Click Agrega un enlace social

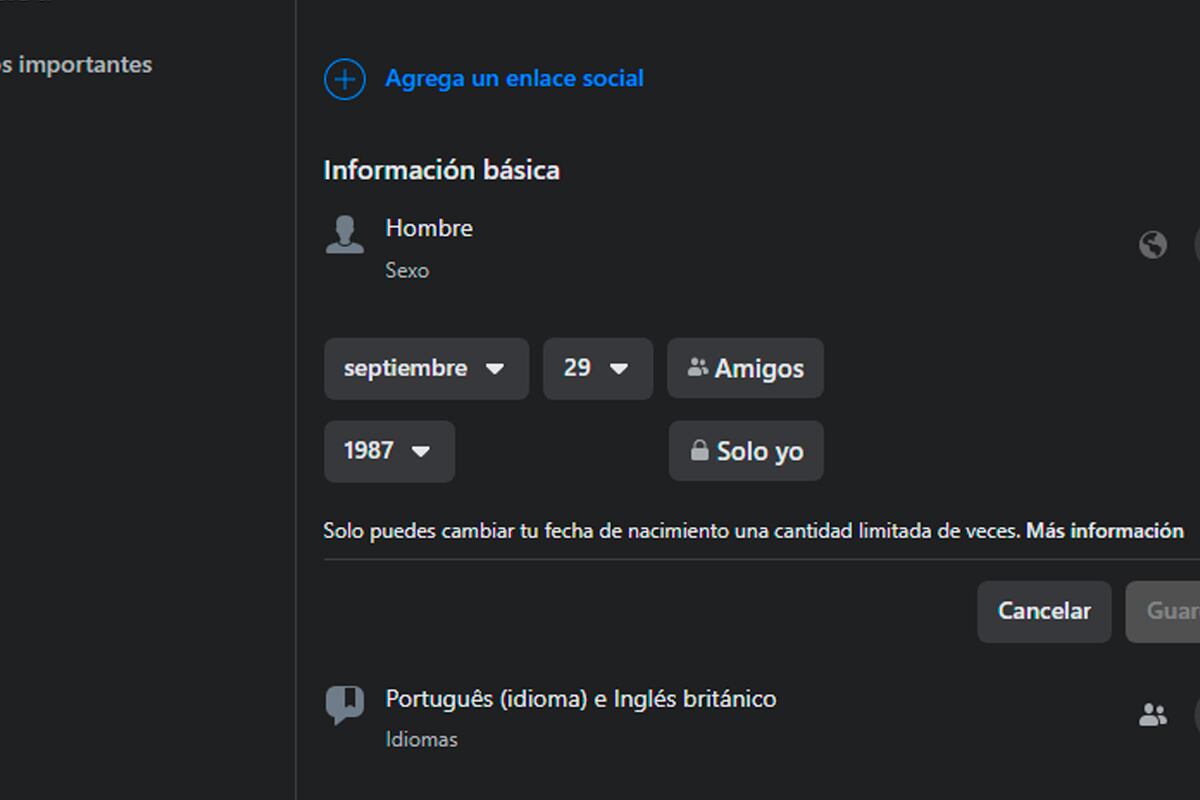coord(515,78)
